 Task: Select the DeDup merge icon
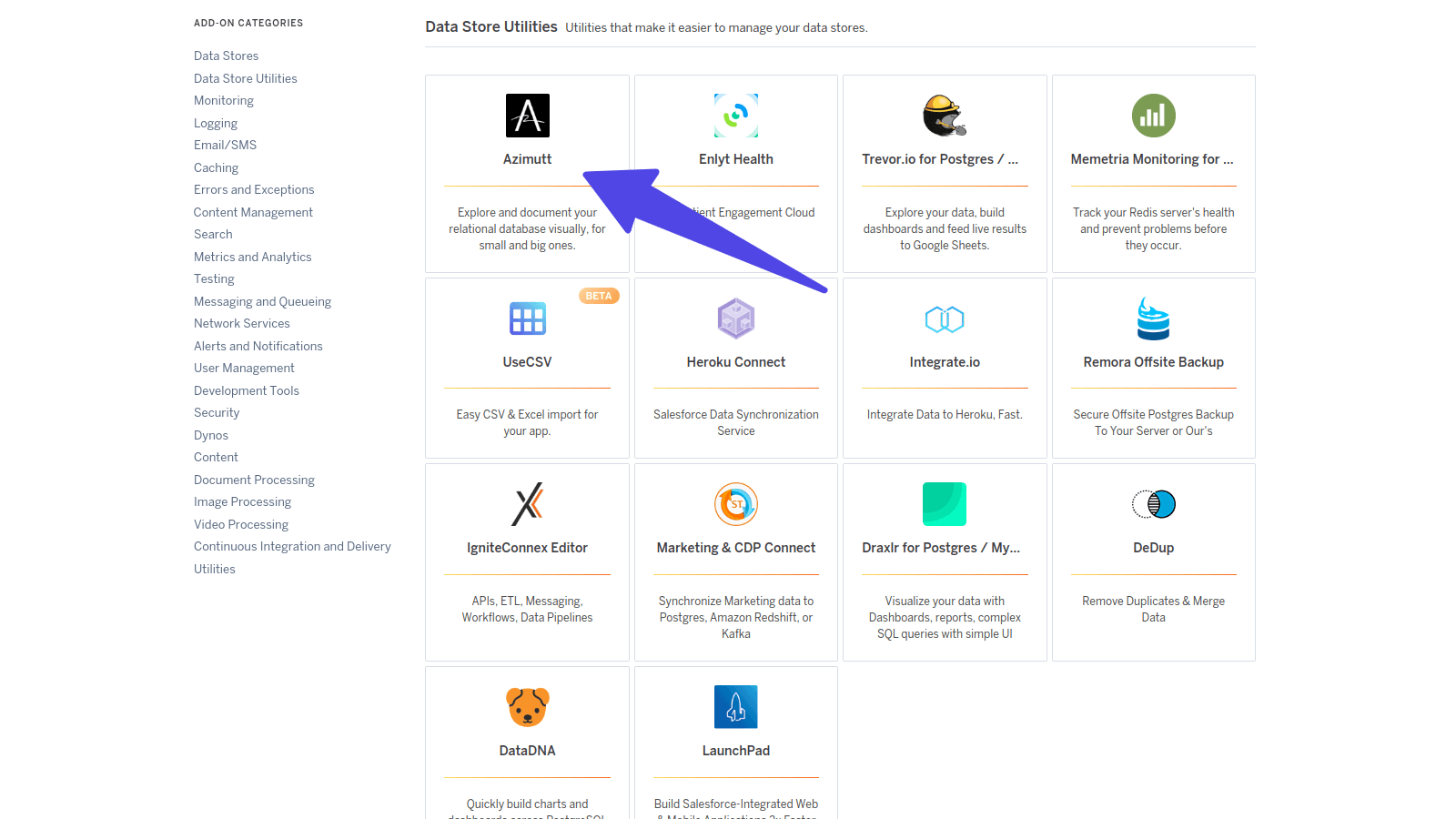point(1153,504)
